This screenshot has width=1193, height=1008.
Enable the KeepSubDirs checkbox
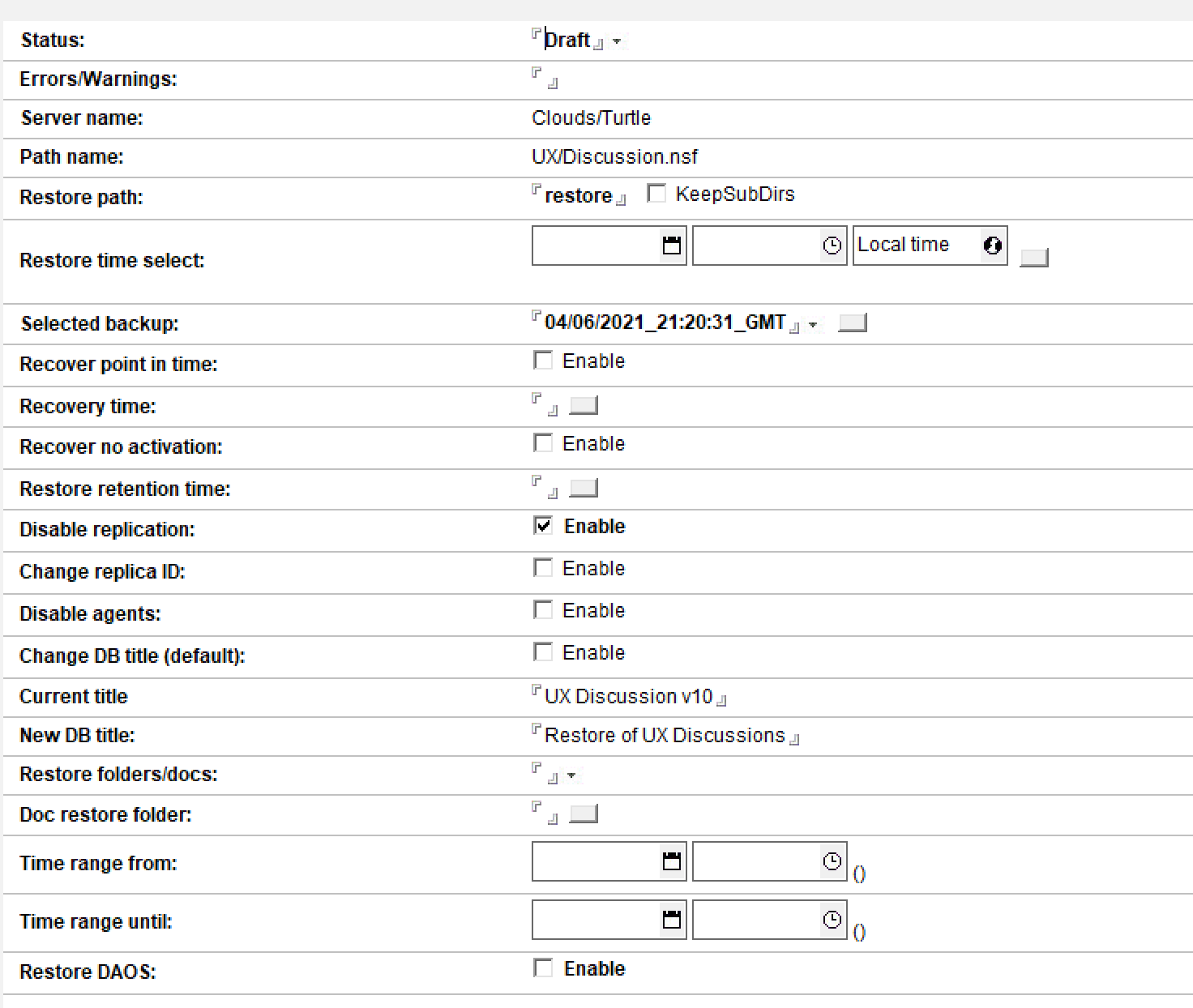(x=656, y=194)
